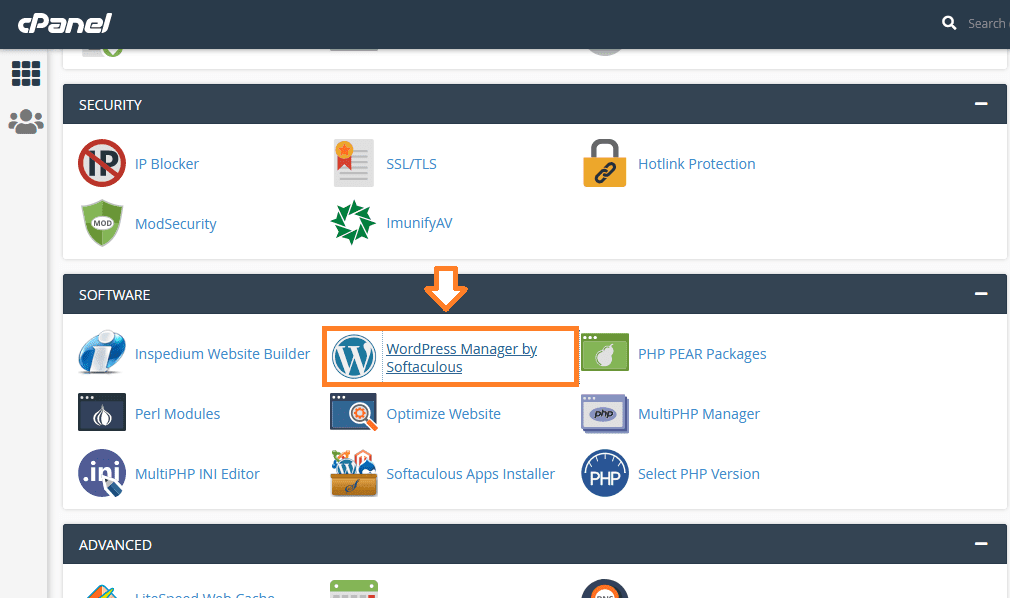The width and height of the screenshot is (1010, 598).
Task: Open the PHP PEAR Packages link
Action: [702, 354]
